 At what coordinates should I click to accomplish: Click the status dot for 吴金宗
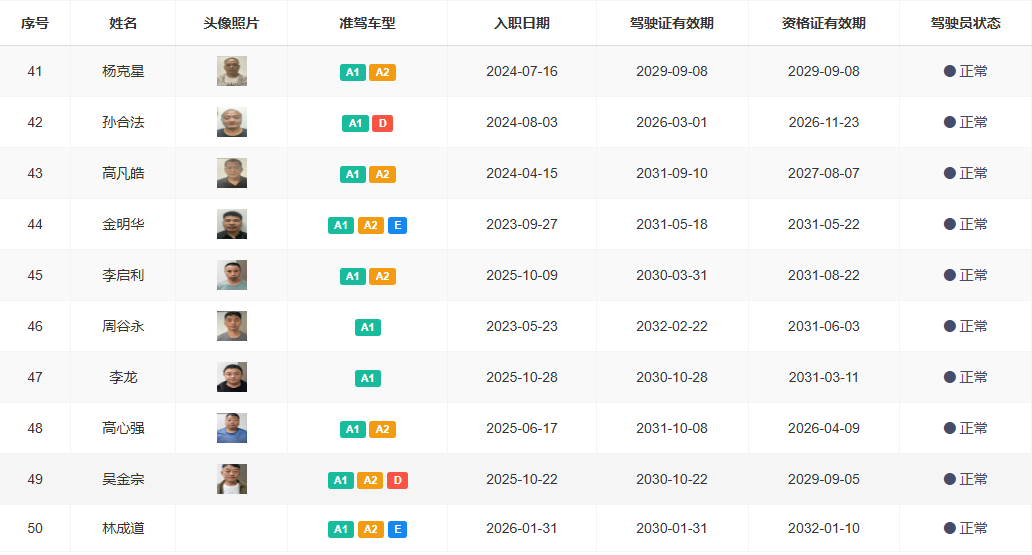(950, 479)
